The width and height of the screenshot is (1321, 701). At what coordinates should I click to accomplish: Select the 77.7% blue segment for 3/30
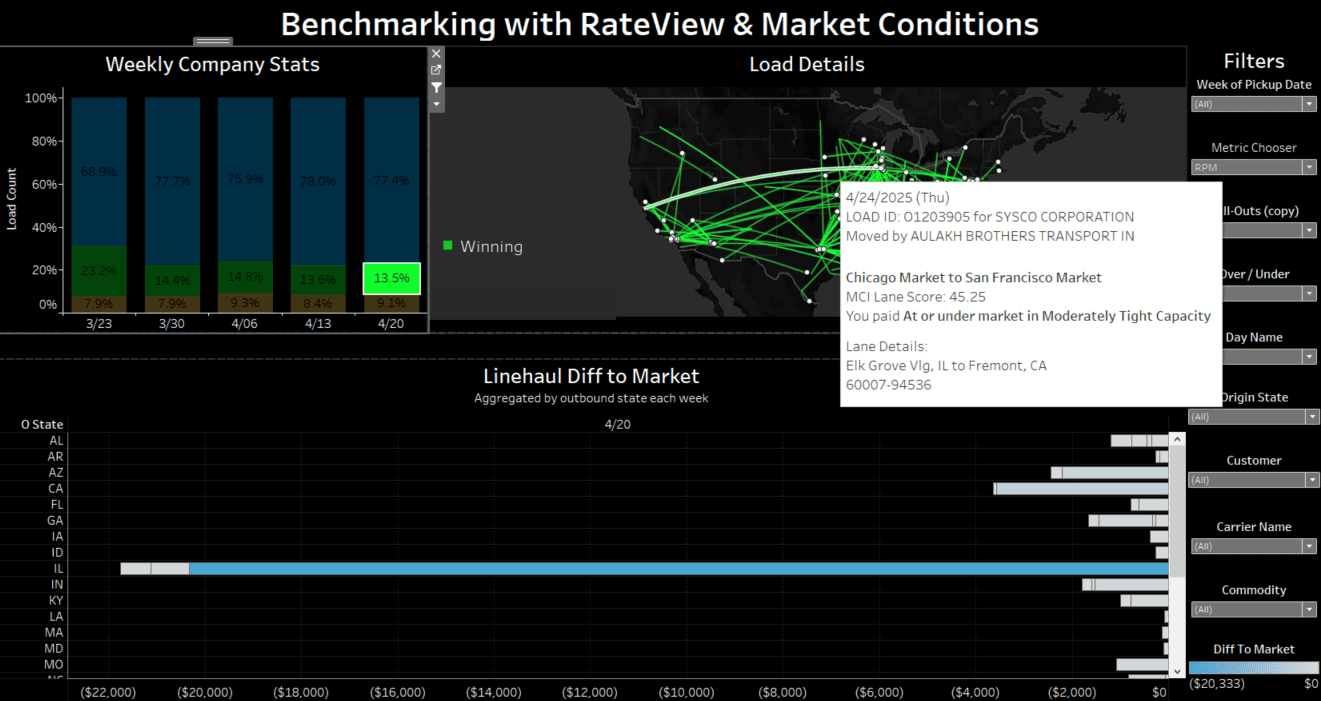(x=172, y=181)
